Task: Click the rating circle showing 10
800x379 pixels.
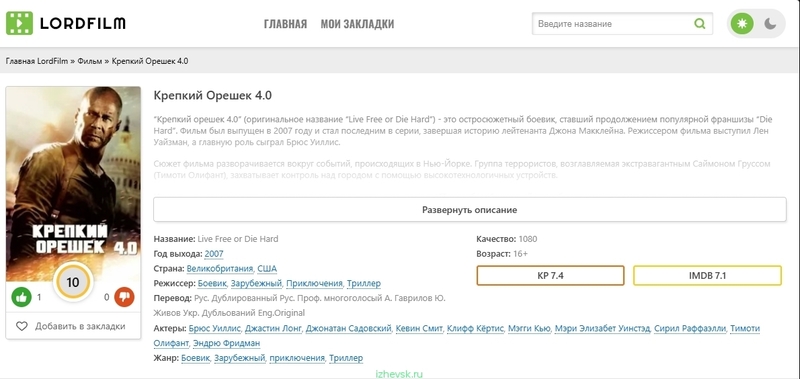Action: click(x=73, y=282)
